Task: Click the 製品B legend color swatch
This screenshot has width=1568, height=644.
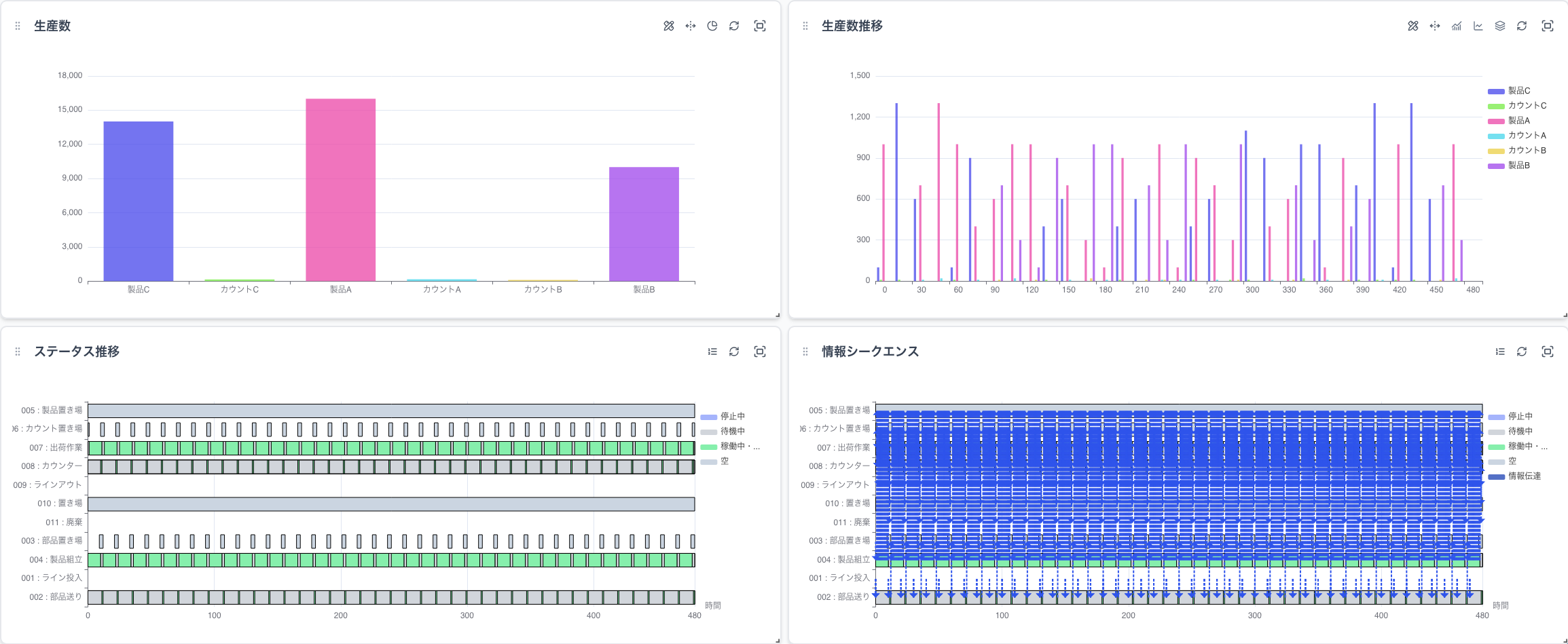Action: 1496,166
